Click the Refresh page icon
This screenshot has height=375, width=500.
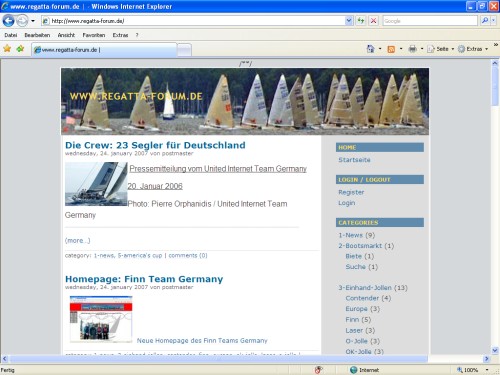pos(361,21)
